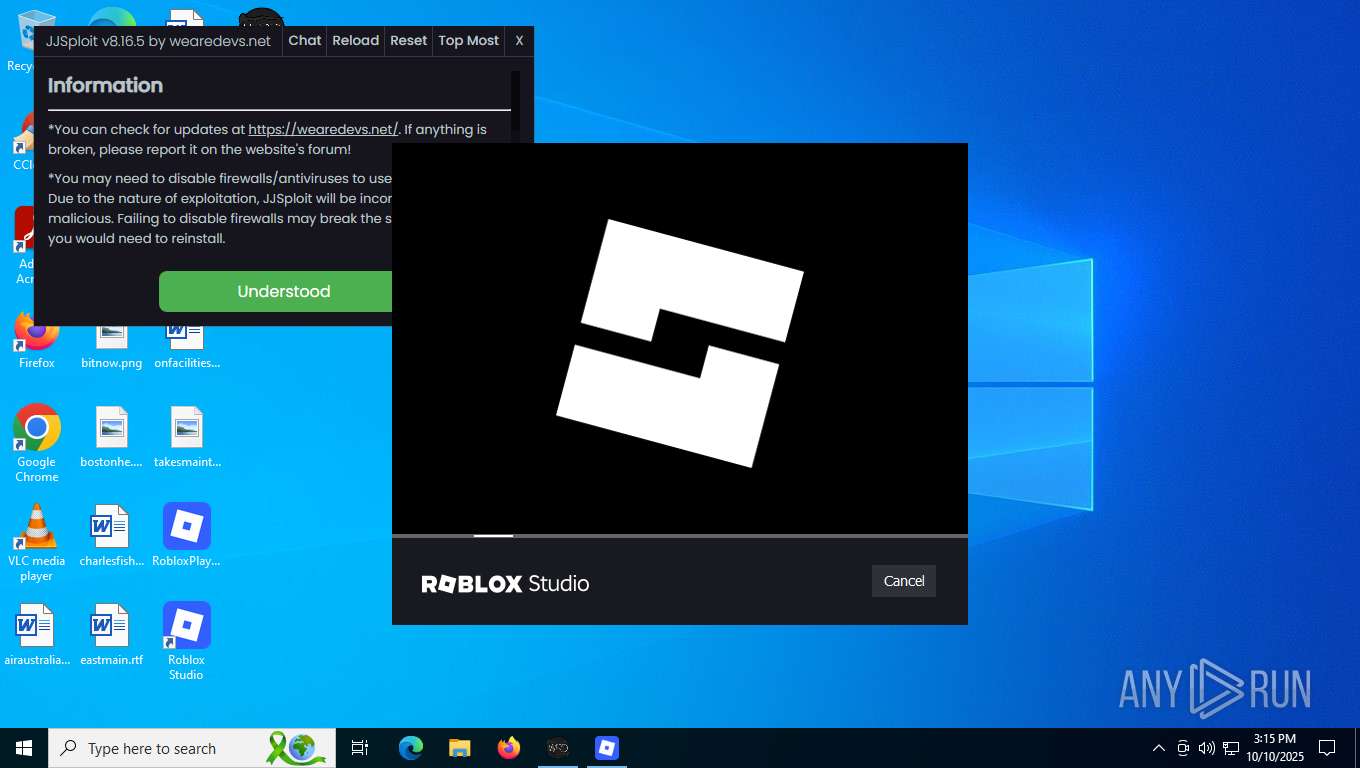The height and width of the screenshot is (768, 1360).
Task: Select the bostonhe image file icon
Action: point(111,437)
